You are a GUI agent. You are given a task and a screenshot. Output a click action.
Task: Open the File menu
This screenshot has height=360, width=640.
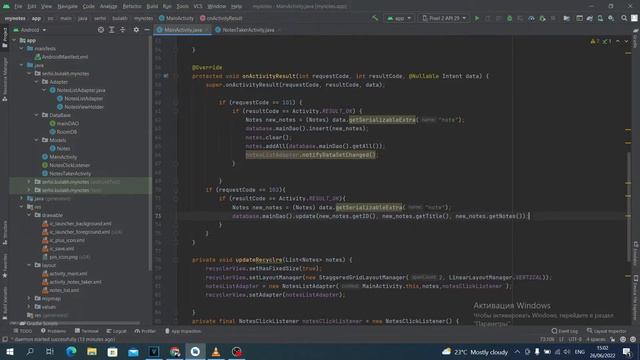click(x=18, y=6)
